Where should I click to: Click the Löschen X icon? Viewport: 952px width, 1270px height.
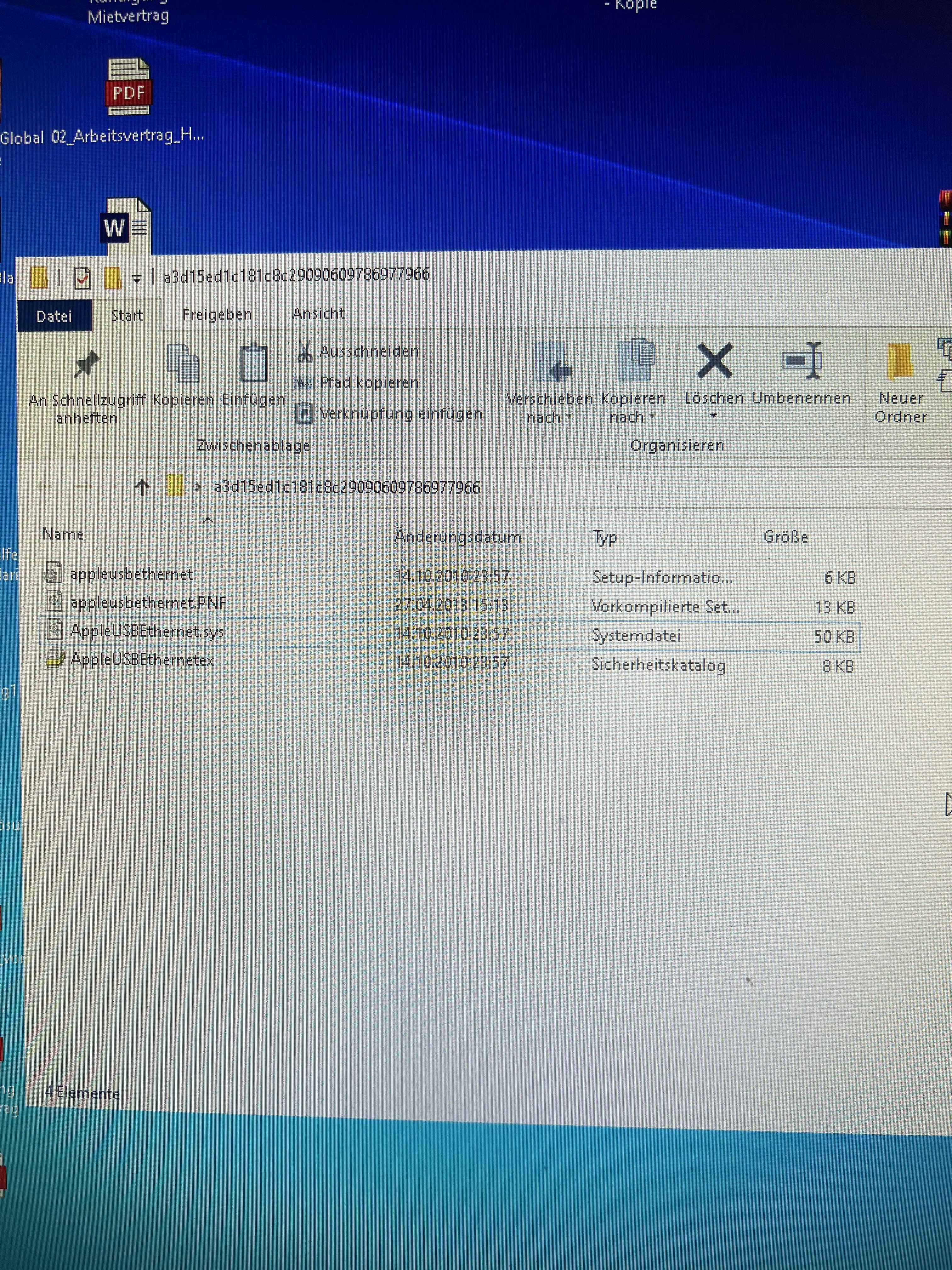(714, 362)
